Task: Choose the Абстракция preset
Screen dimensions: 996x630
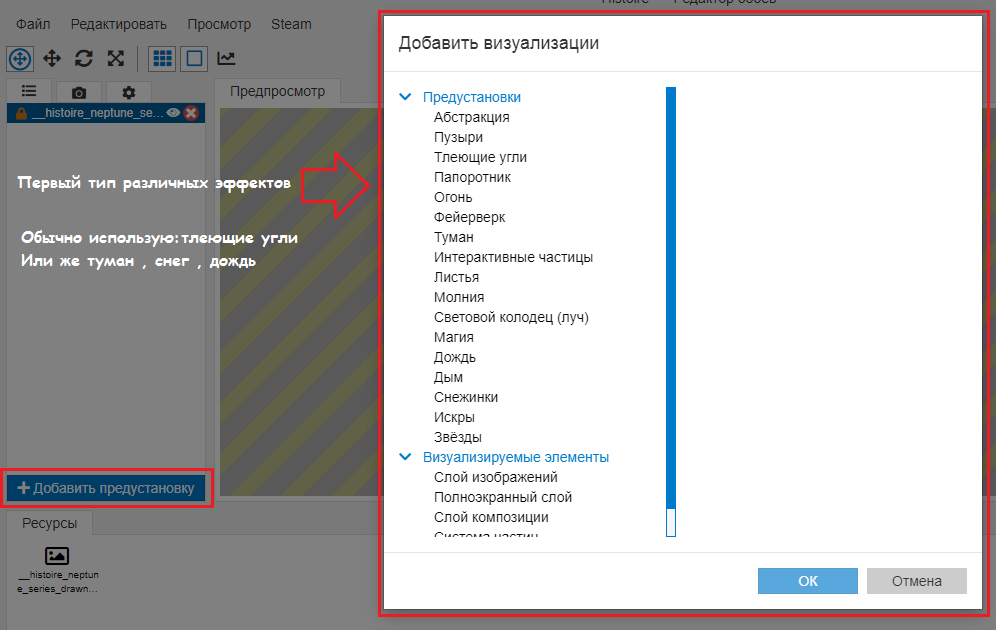Action: click(x=471, y=117)
